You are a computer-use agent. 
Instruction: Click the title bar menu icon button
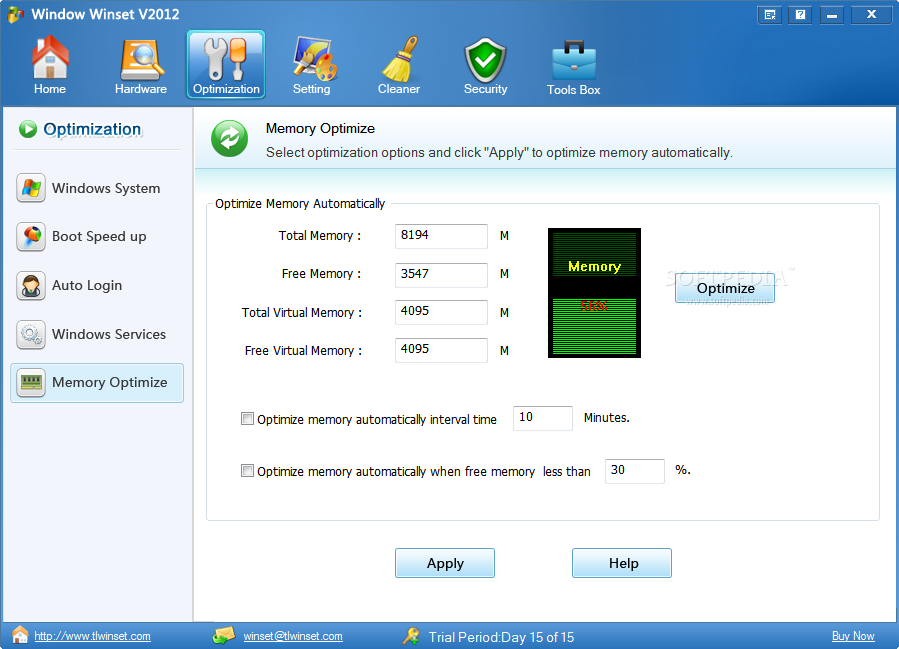coord(770,15)
